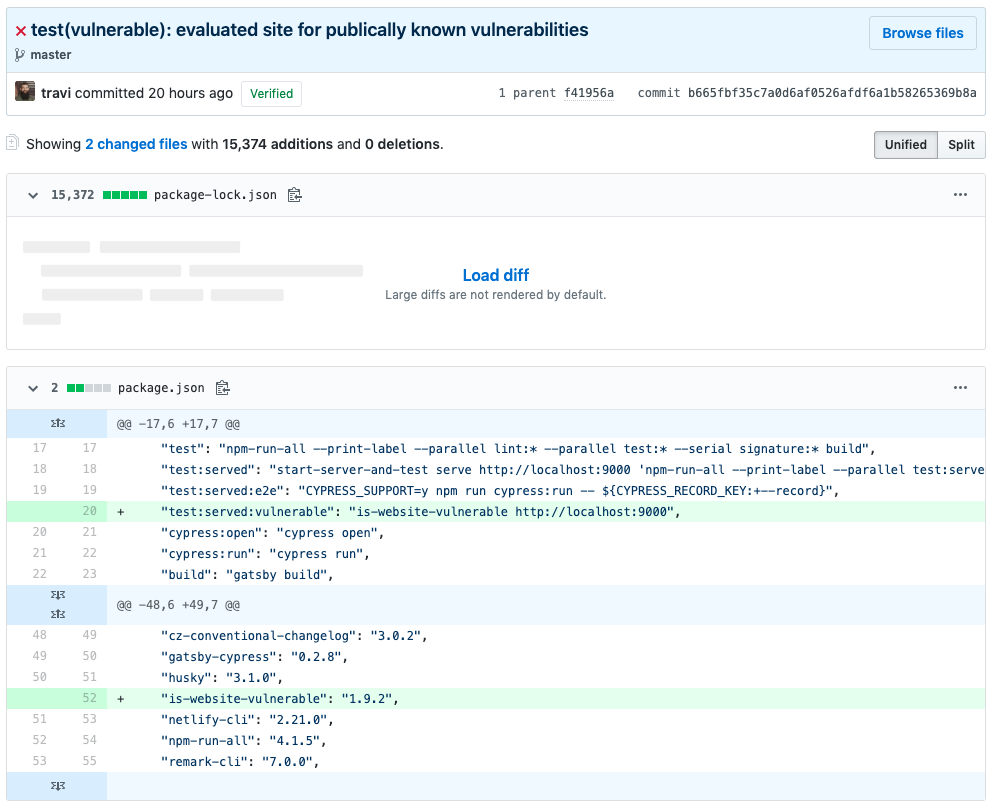Viewport: 994px width, 810px height.
Task: Switch to Split diff view
Action: pos(961,145)
